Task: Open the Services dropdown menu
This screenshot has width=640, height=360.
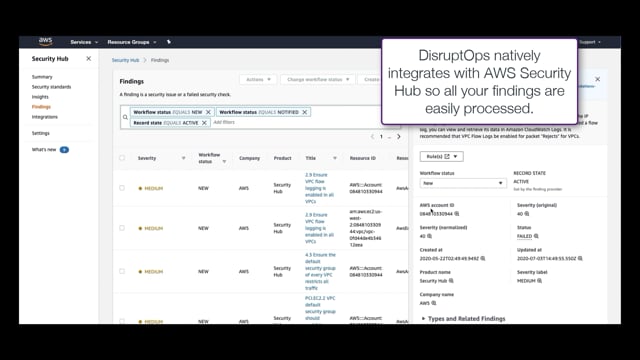Action: coord(84,42)
